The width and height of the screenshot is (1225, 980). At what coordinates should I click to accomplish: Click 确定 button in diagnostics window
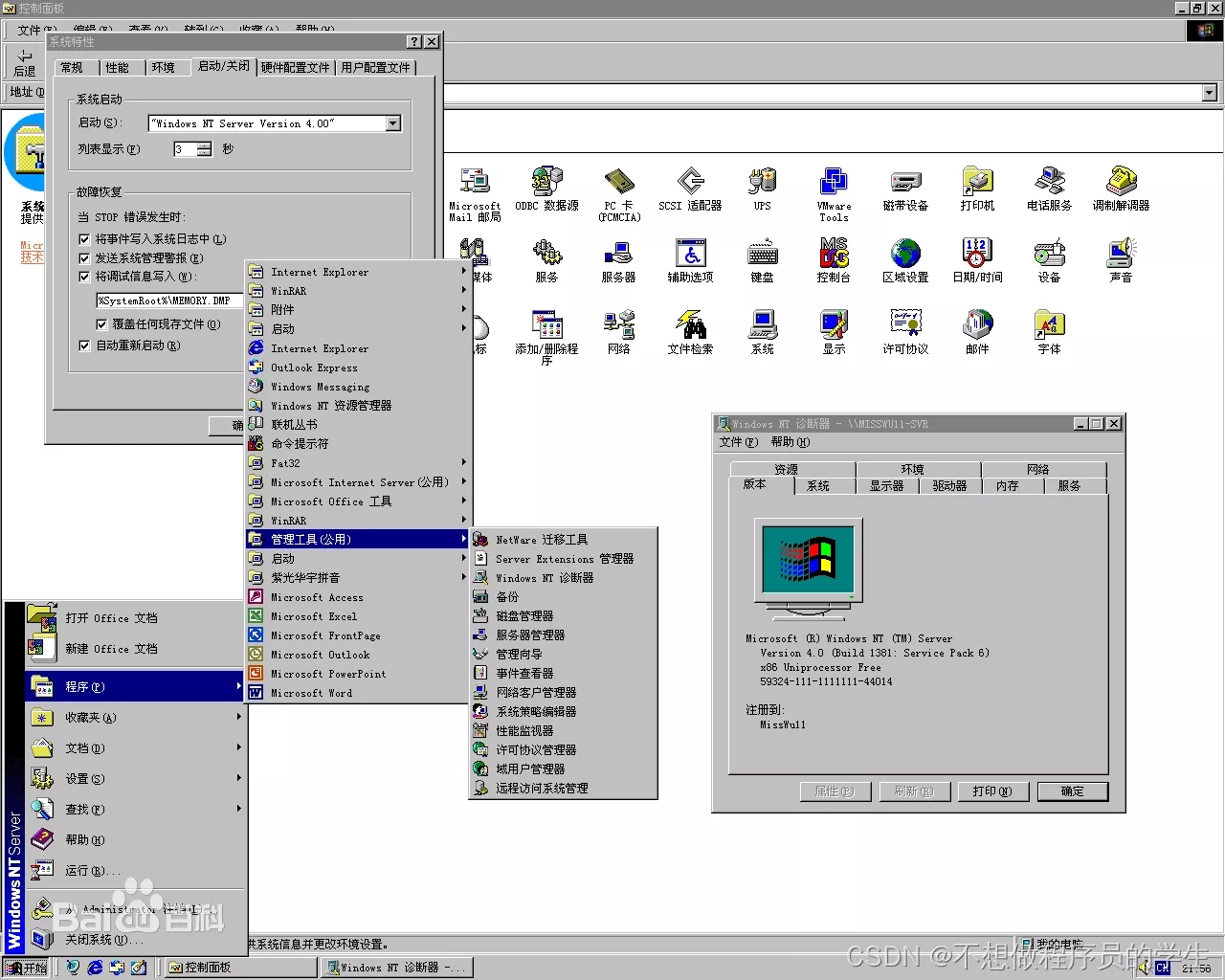point(1073,791)
